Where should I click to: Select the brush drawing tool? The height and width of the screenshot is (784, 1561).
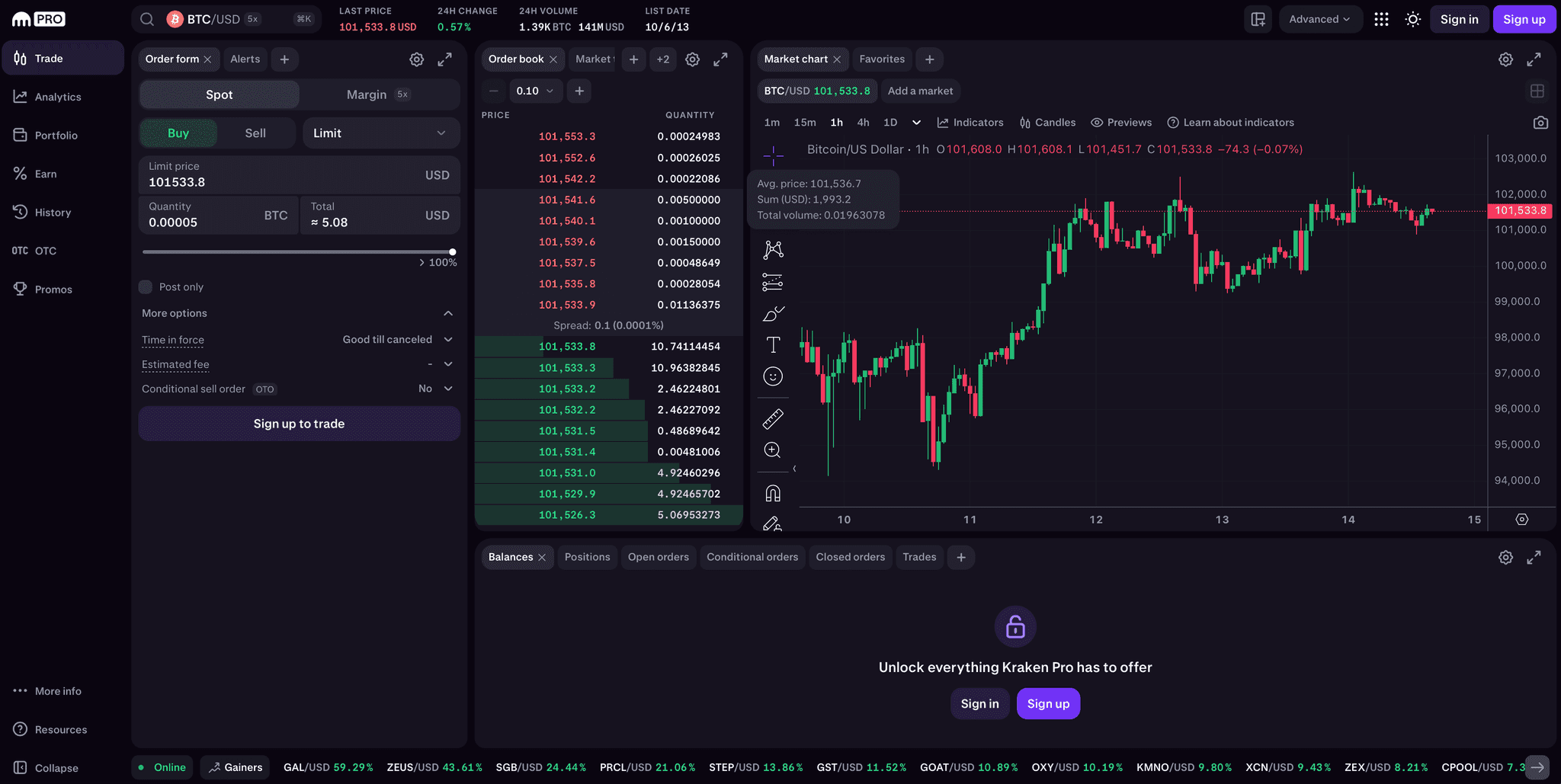point(773,312)
